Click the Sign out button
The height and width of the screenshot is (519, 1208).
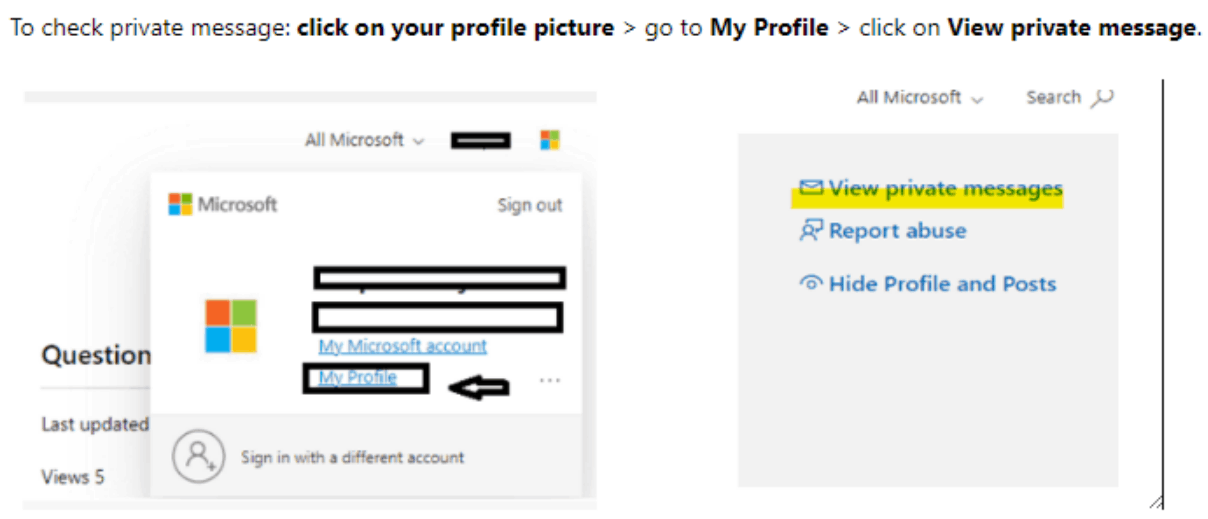click(x=530, y=205)
